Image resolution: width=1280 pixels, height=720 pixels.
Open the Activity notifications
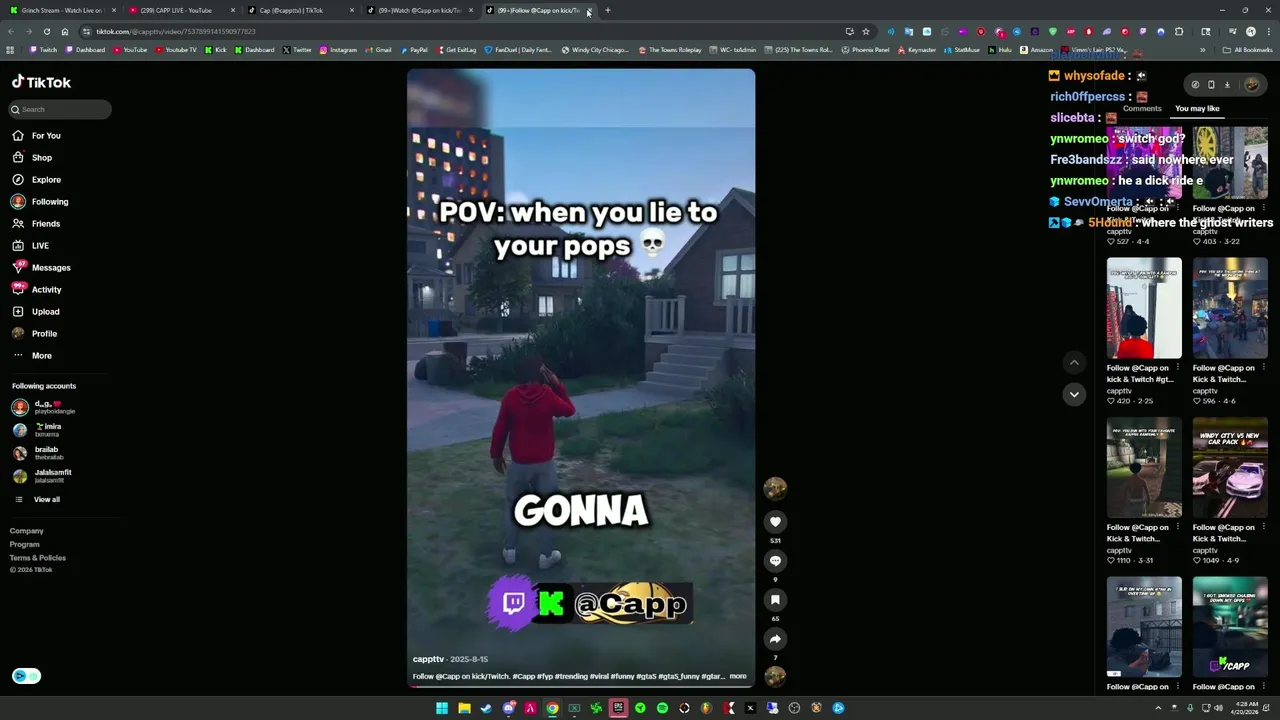(x=37, y=289)
